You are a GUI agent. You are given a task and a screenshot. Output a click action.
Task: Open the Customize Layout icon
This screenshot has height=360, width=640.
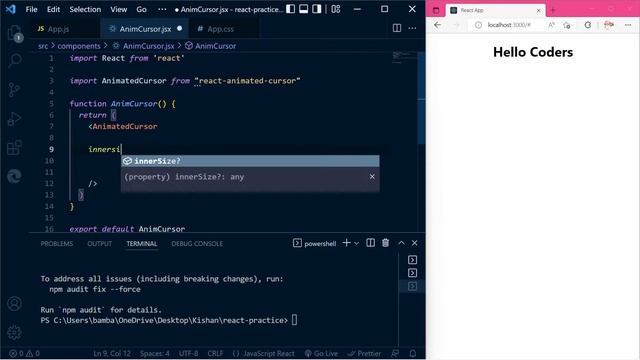pyautogui.click(x=336, y=9)
